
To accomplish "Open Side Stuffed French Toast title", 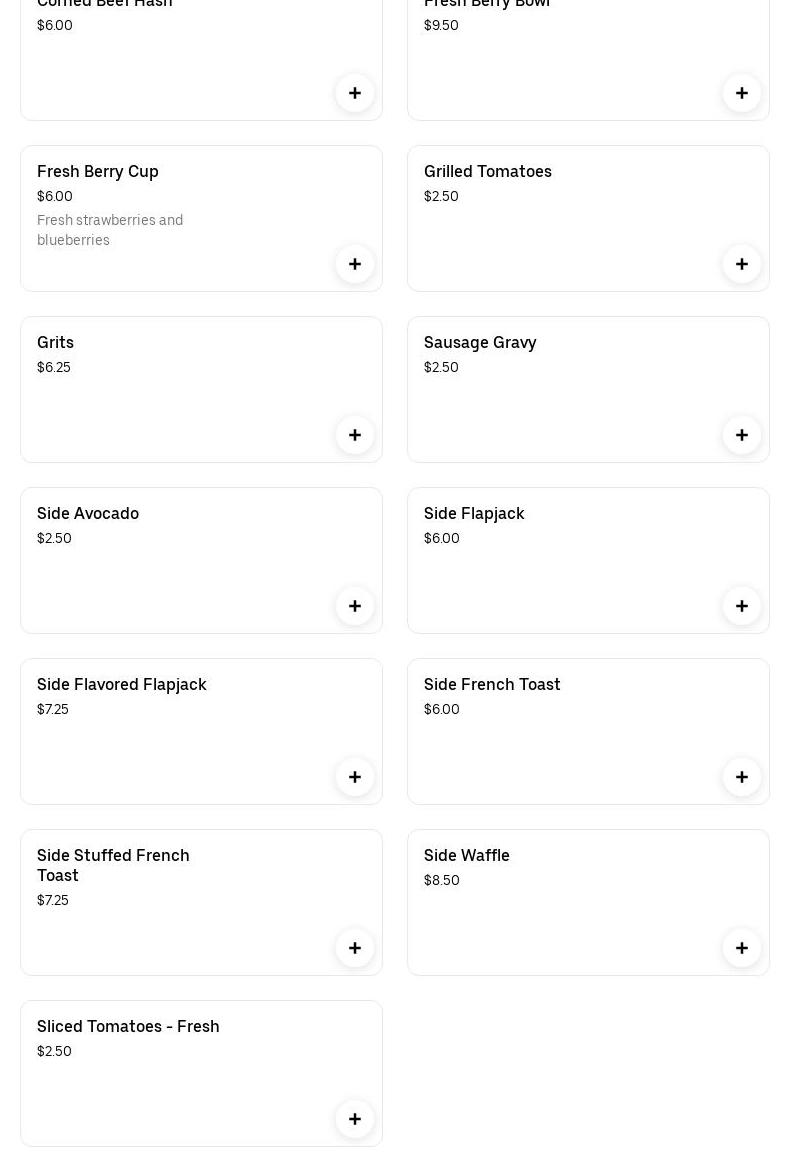I will (x=113, y=865).
